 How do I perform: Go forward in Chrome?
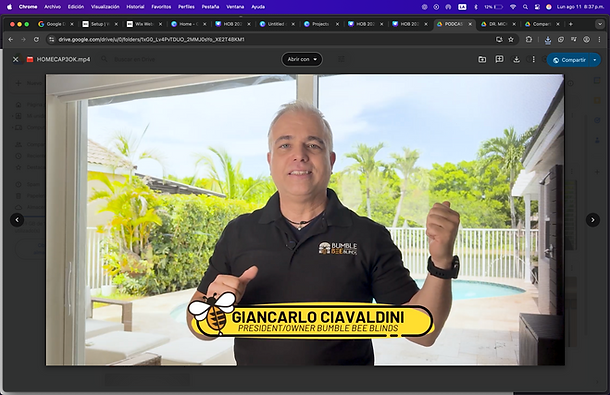pos(23,39)
